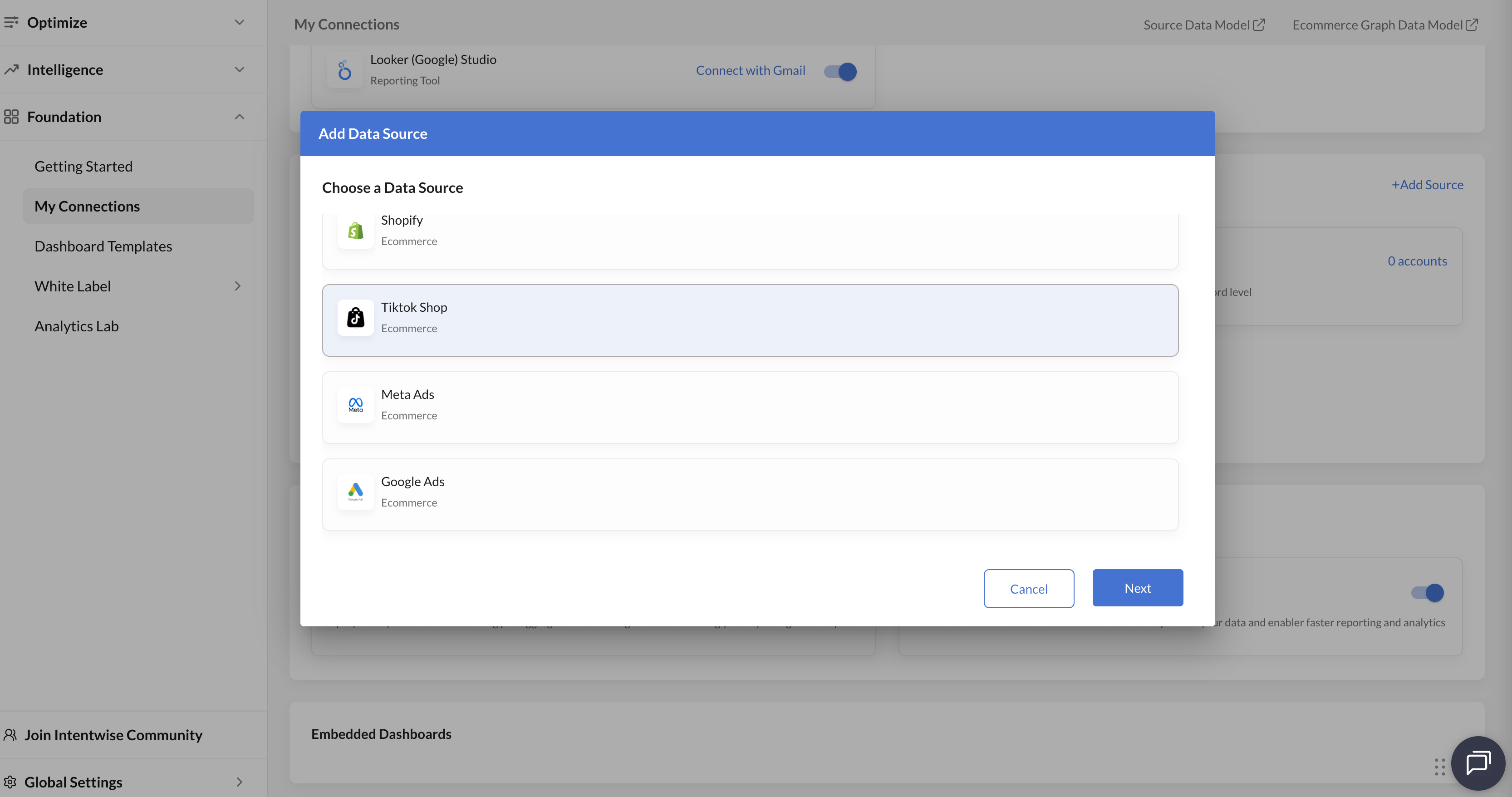Screen dimensions: 1512x797
Task: Expand the Global Settings arrow
Action: pyautogui.click(x=239, y=782)
